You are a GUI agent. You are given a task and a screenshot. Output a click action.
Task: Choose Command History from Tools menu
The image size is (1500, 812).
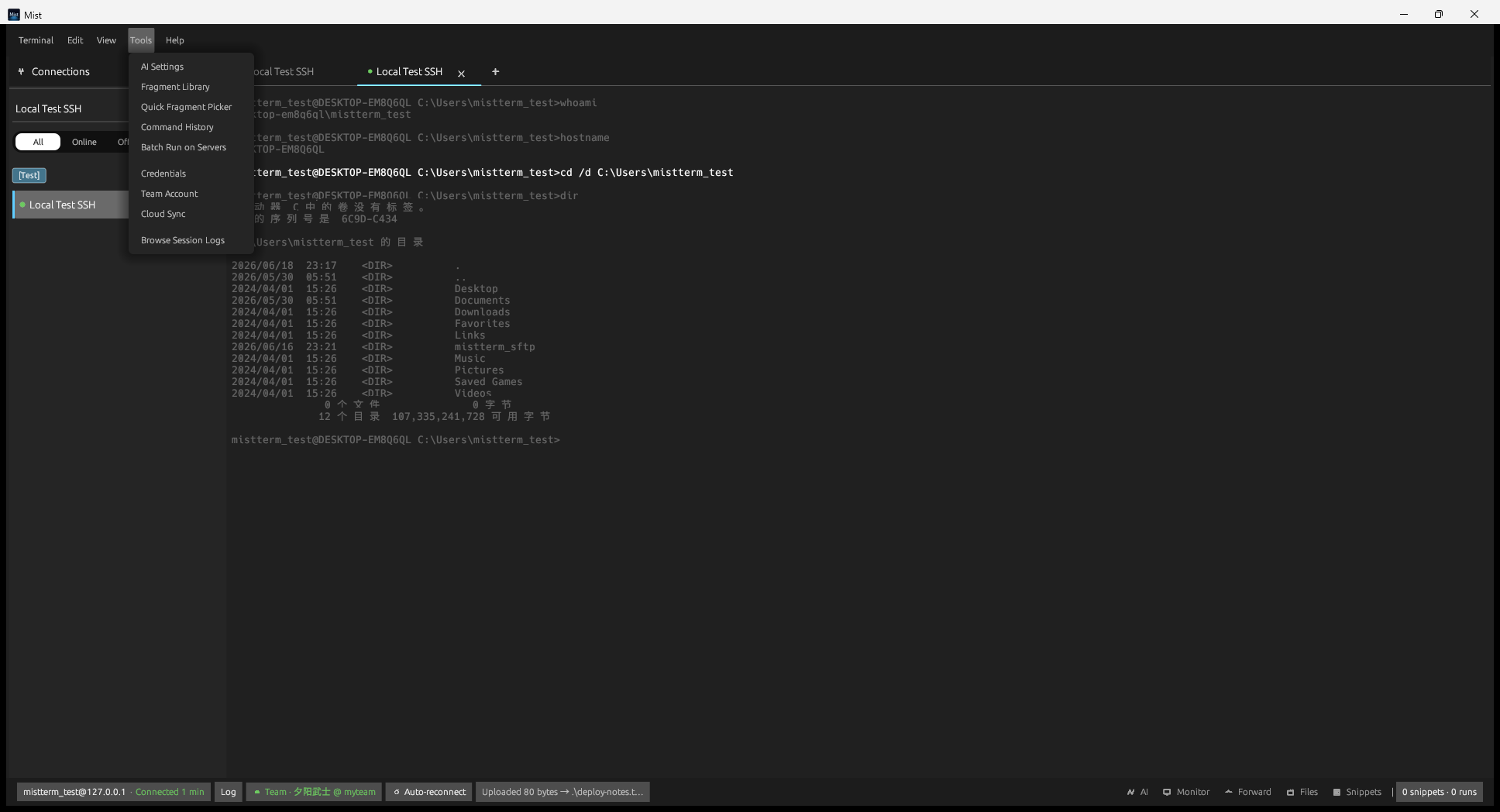pos(177,127)
